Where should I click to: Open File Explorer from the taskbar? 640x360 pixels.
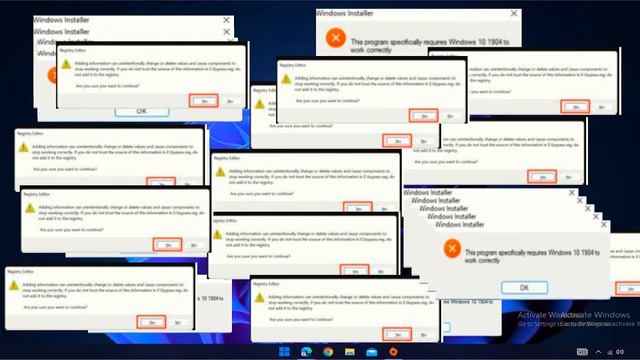[350, 351]
